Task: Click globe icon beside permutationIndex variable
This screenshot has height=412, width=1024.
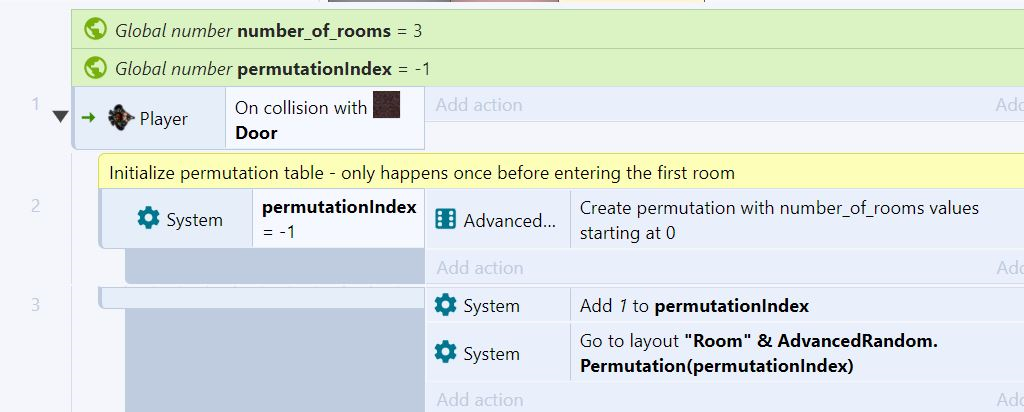Action: click(95, 68)
